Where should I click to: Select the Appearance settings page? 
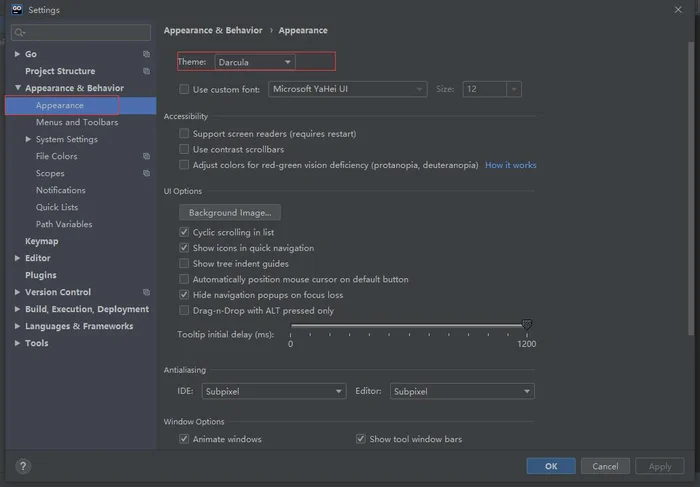coord(81,105)
